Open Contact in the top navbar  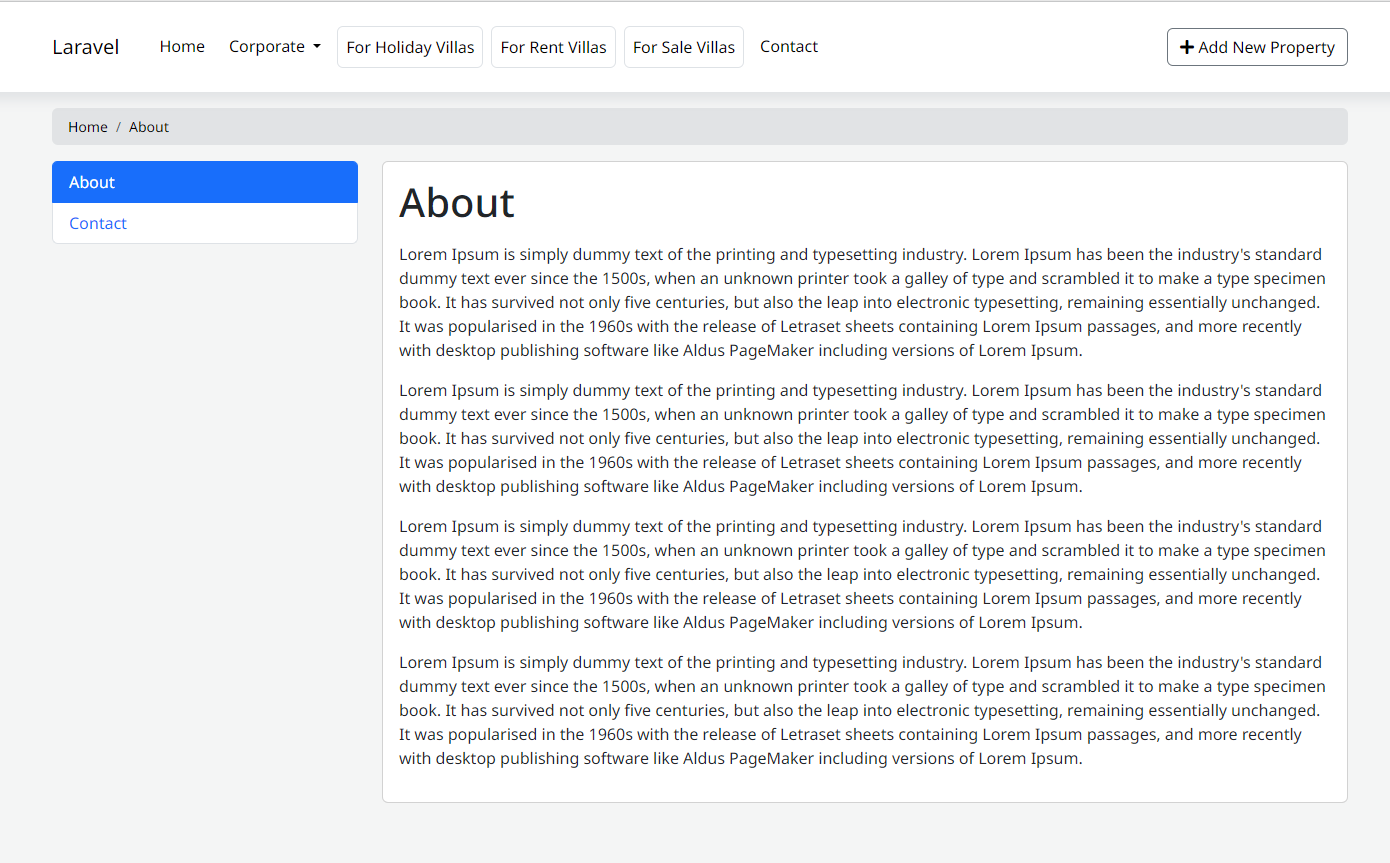789,47
